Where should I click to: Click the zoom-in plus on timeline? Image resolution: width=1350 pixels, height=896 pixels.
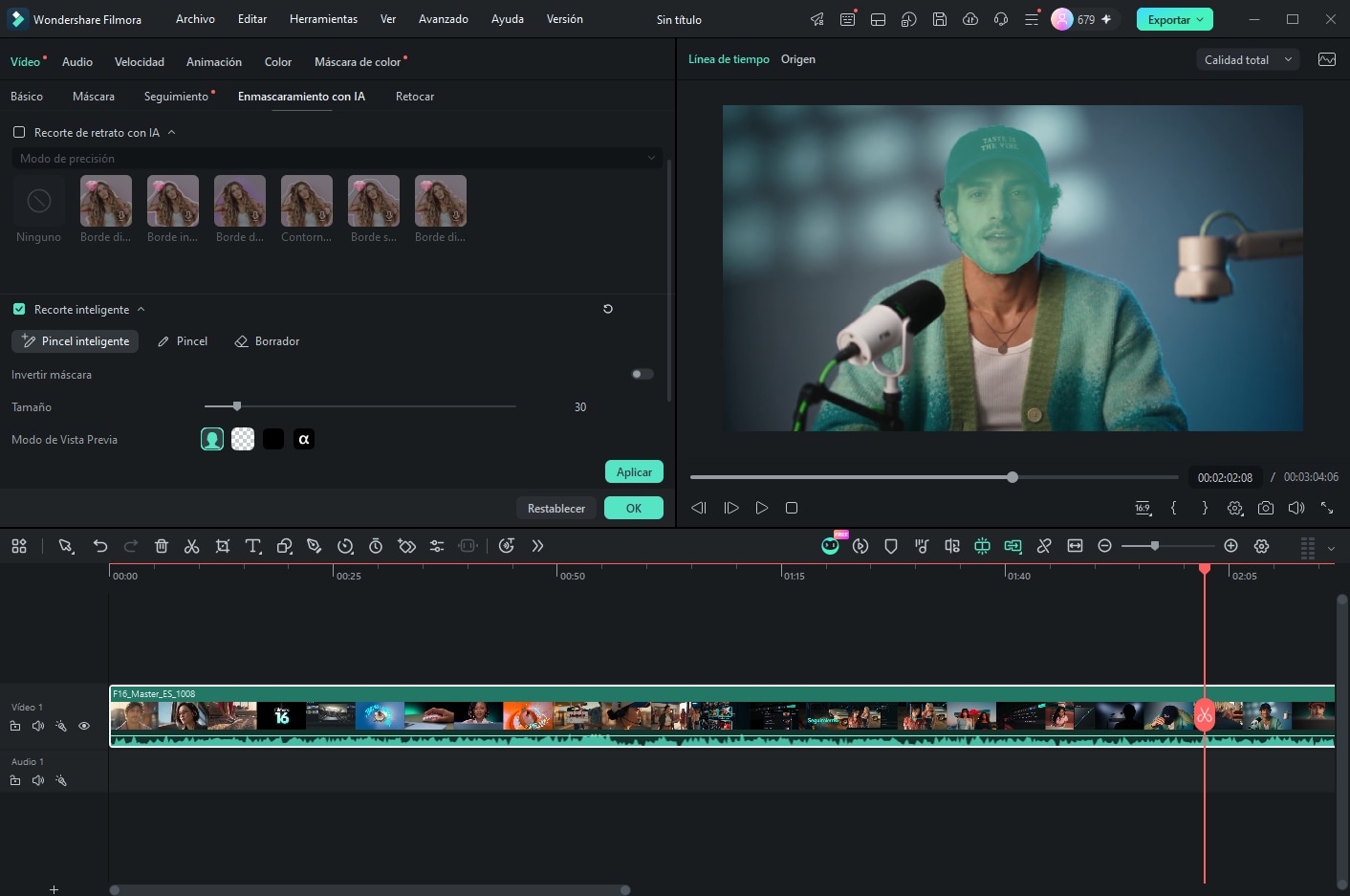pos(1231,546)
